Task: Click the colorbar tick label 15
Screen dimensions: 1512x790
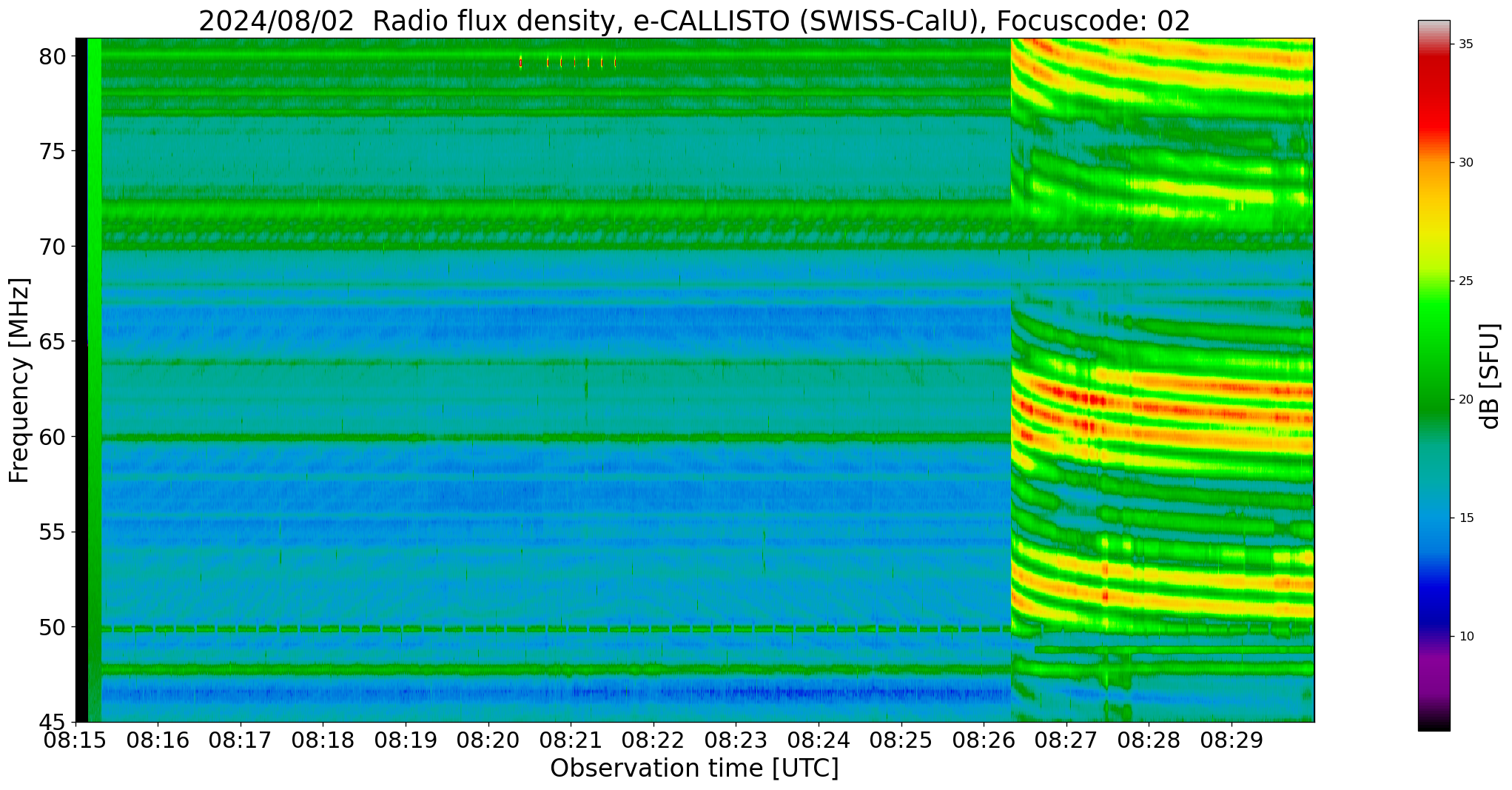Action: [1465, 518]
